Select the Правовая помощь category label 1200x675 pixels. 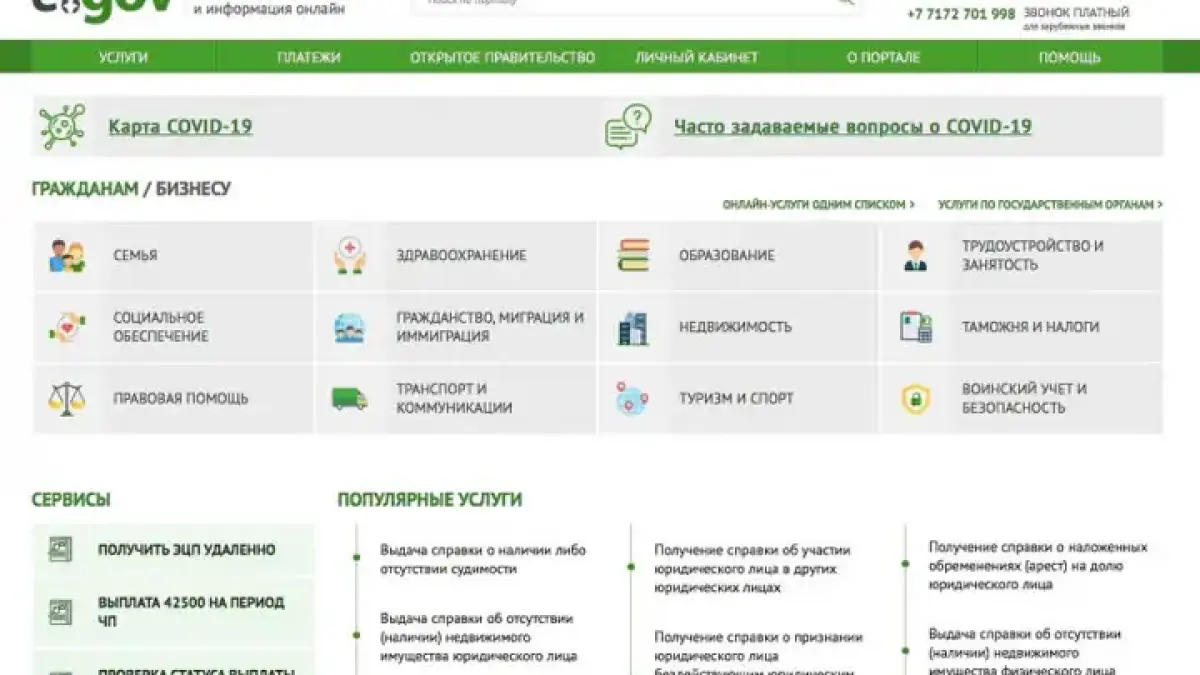point(180,399)
